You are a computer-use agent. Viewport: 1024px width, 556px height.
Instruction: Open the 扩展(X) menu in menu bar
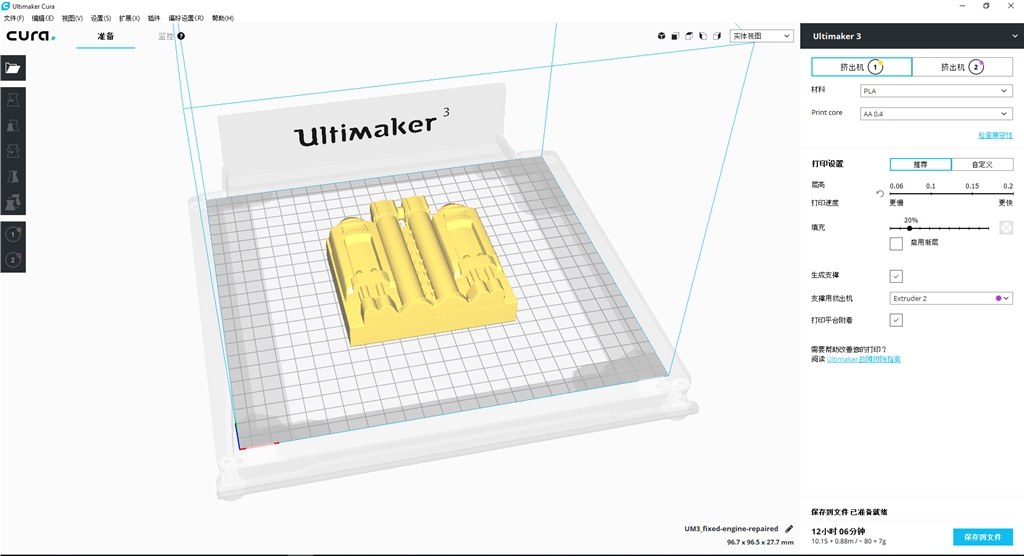pyautogui.click(x=129, y=18)
